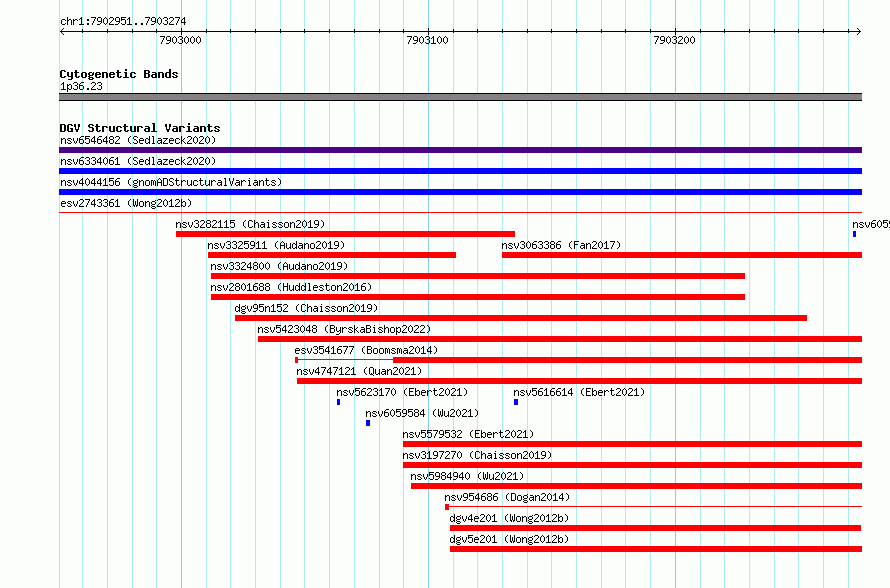Viewport: 890px width, 588px height.
Task: Select nsv3324800 (Audano2019) label
Action: click(x=279, y=266)
